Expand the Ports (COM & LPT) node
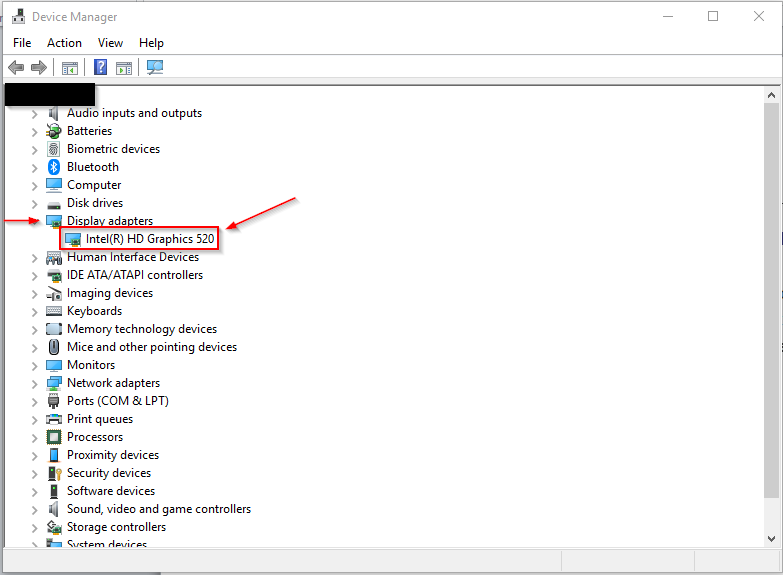The image size is (783, 575). [34, 401]
